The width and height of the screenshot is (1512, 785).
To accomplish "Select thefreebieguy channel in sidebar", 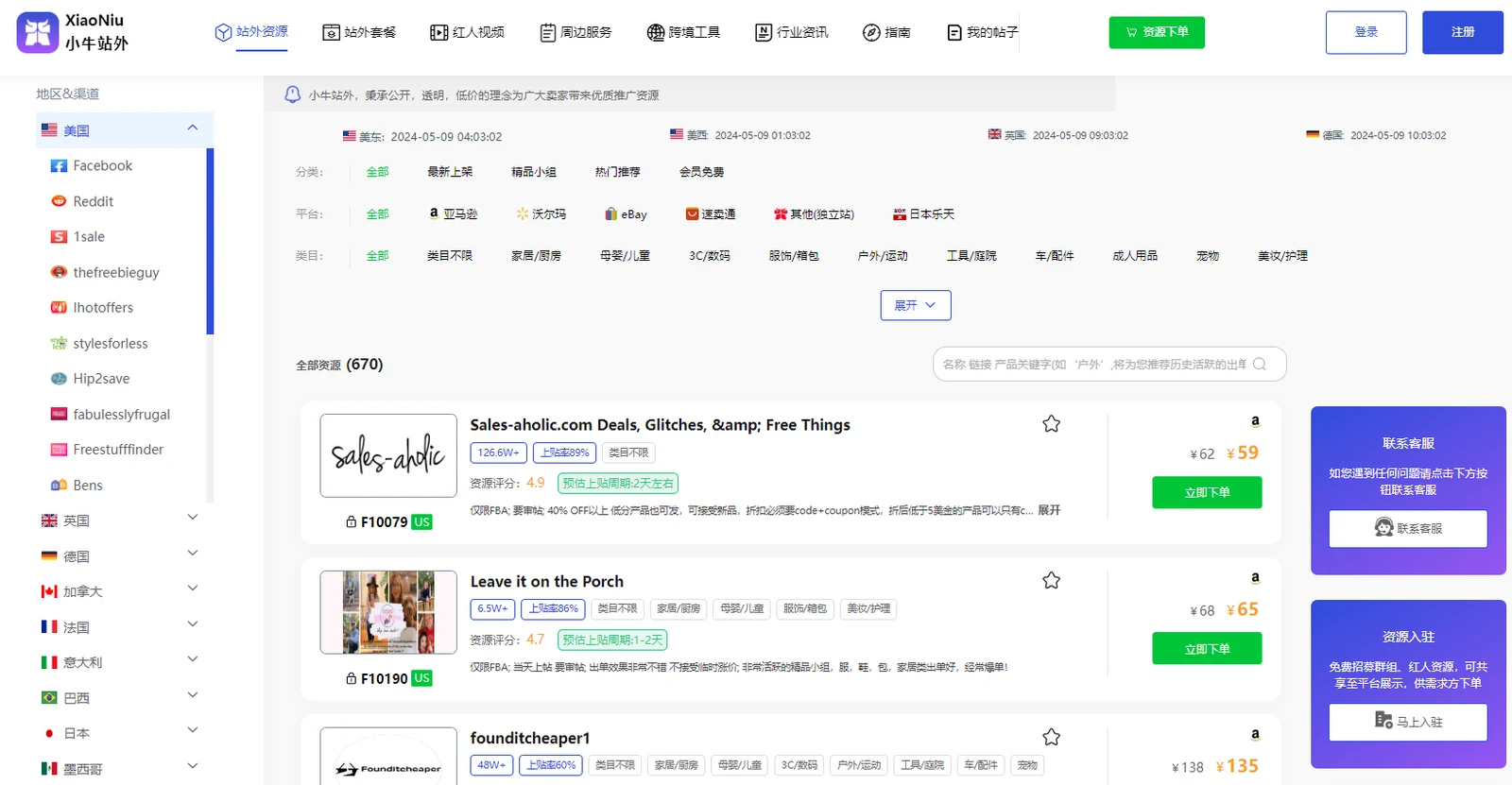I will pyautogui.click(x=105, y=272).
